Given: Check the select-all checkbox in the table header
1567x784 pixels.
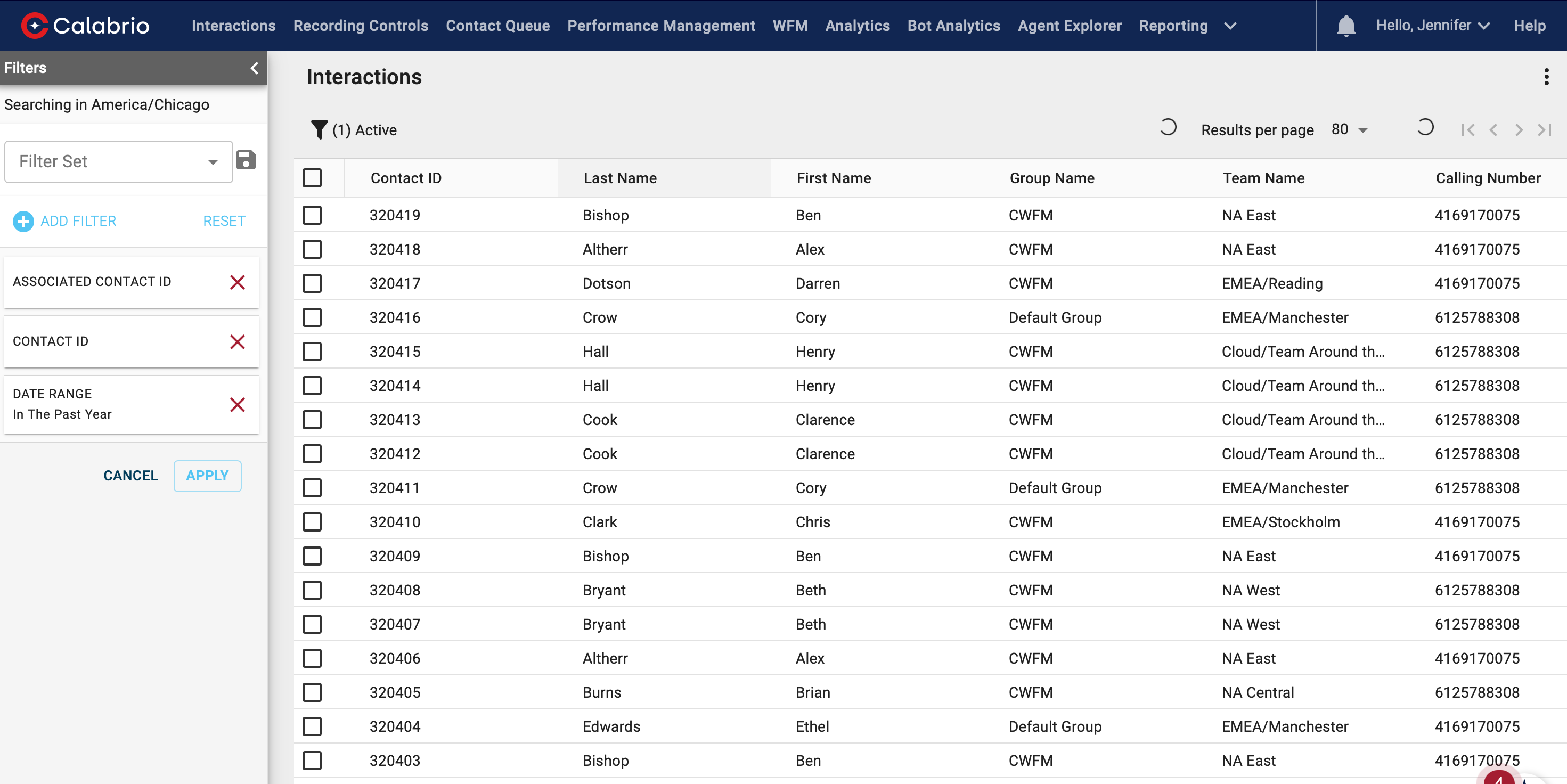Looking at the screenshot, I should [312, 178].
